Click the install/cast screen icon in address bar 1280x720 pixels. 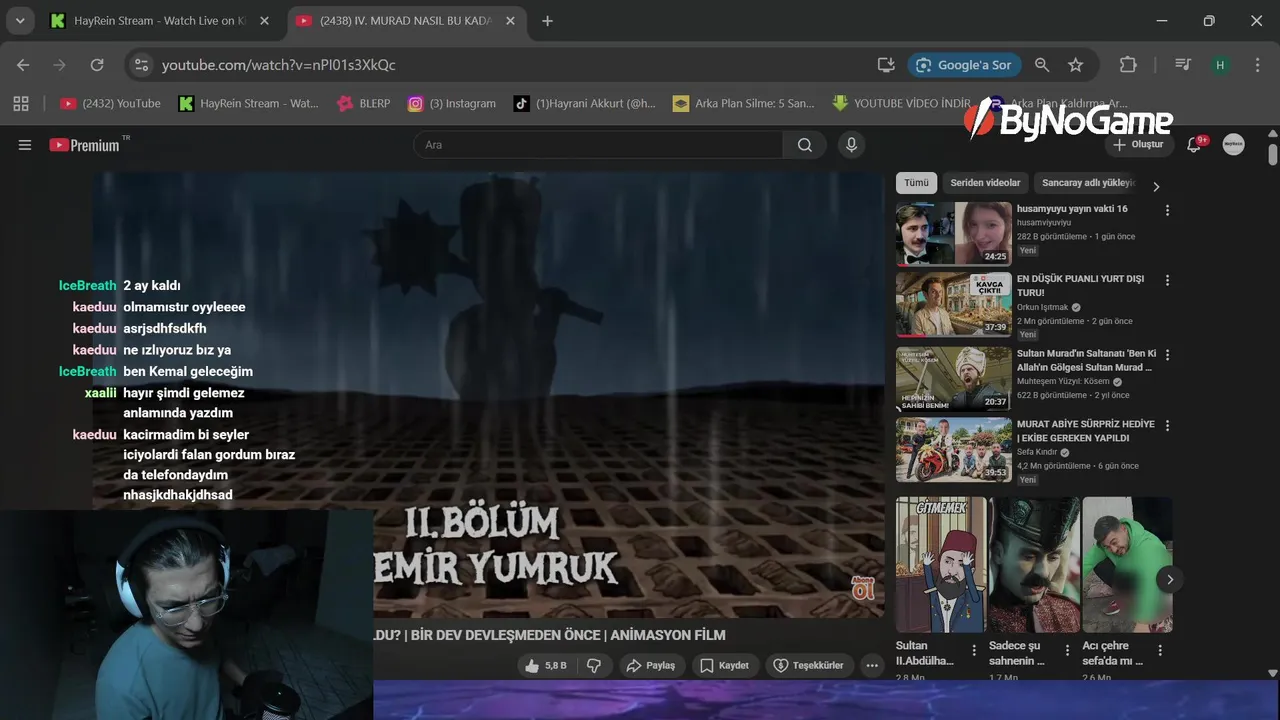[886, 65]
